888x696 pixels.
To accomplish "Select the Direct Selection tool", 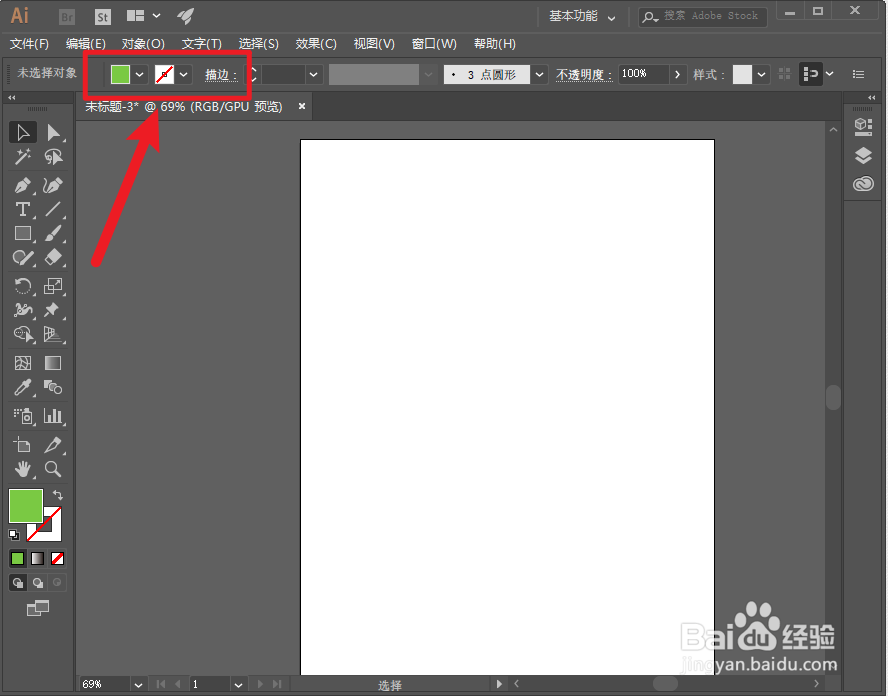I will (53, 133).
